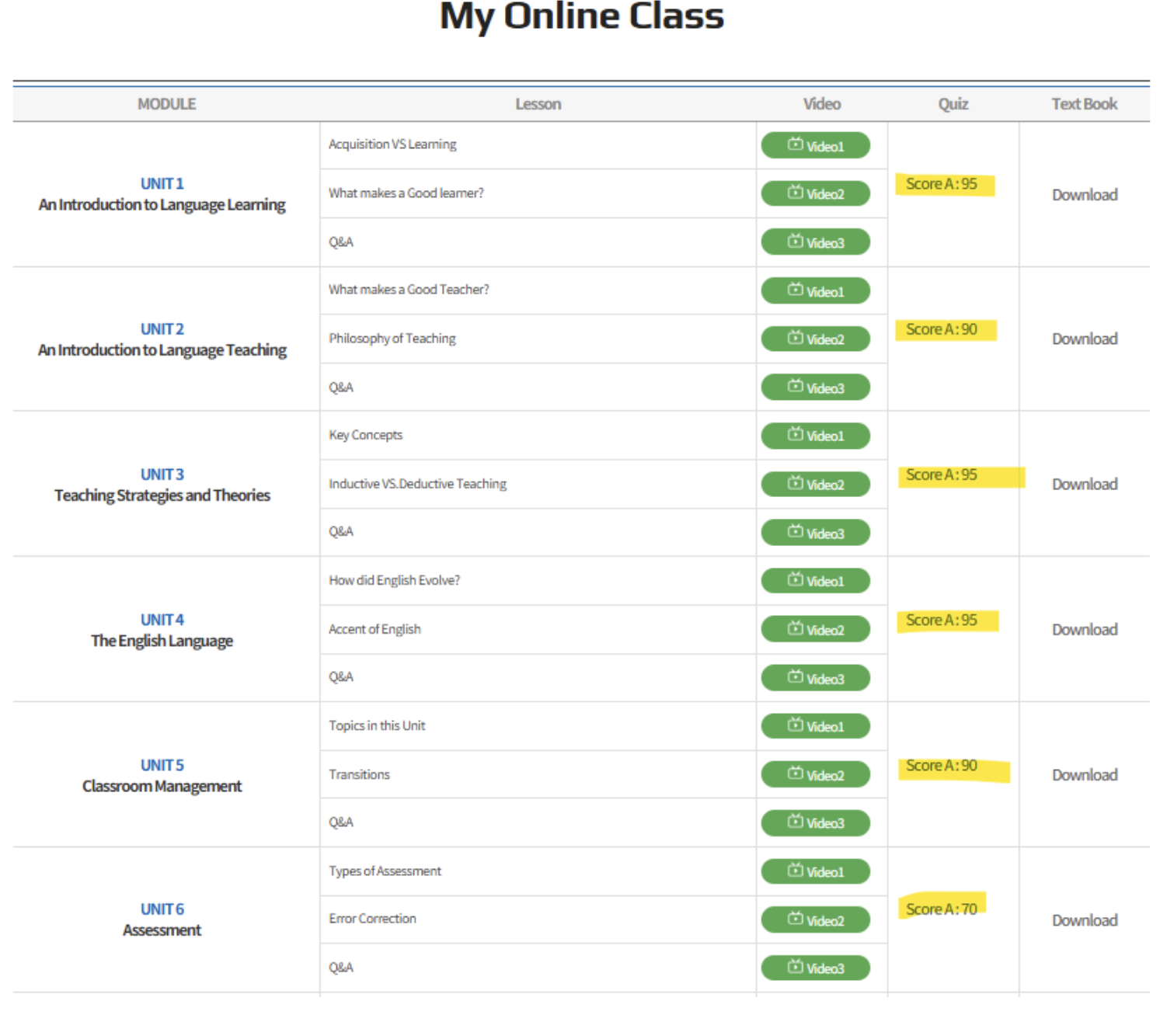
Task: Play Transitions Video2 in Unit 5
Action: pos(815,774)
